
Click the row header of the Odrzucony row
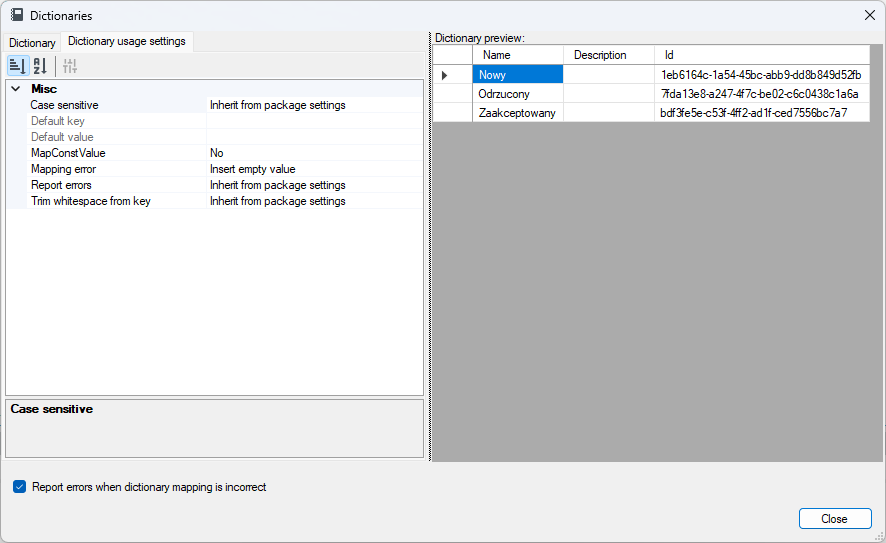coord(453,94)
